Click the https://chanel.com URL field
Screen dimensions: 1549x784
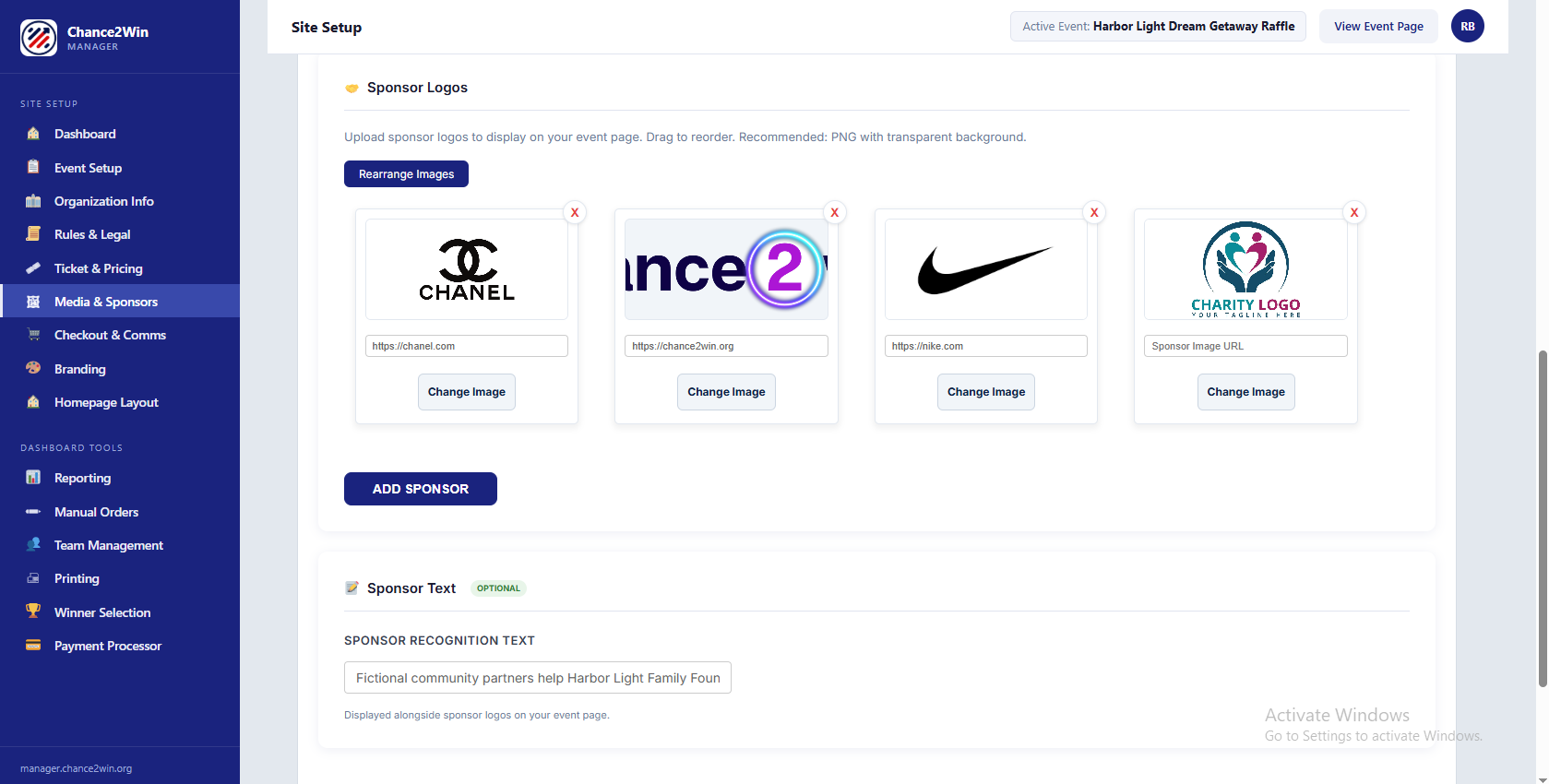[x=467, y=346]
